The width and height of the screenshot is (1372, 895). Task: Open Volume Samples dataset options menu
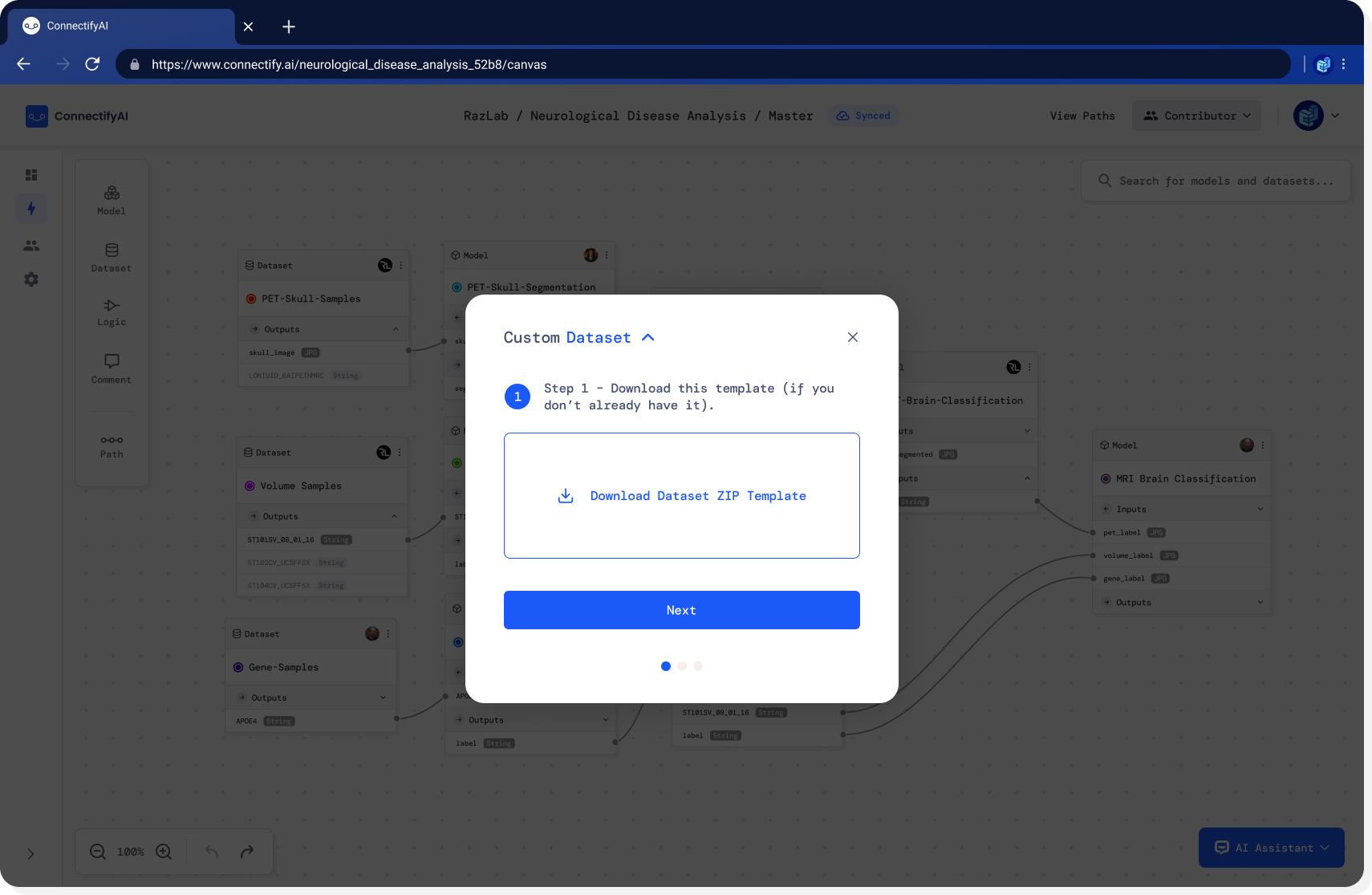pyautogui.click(x=400, y=453)
